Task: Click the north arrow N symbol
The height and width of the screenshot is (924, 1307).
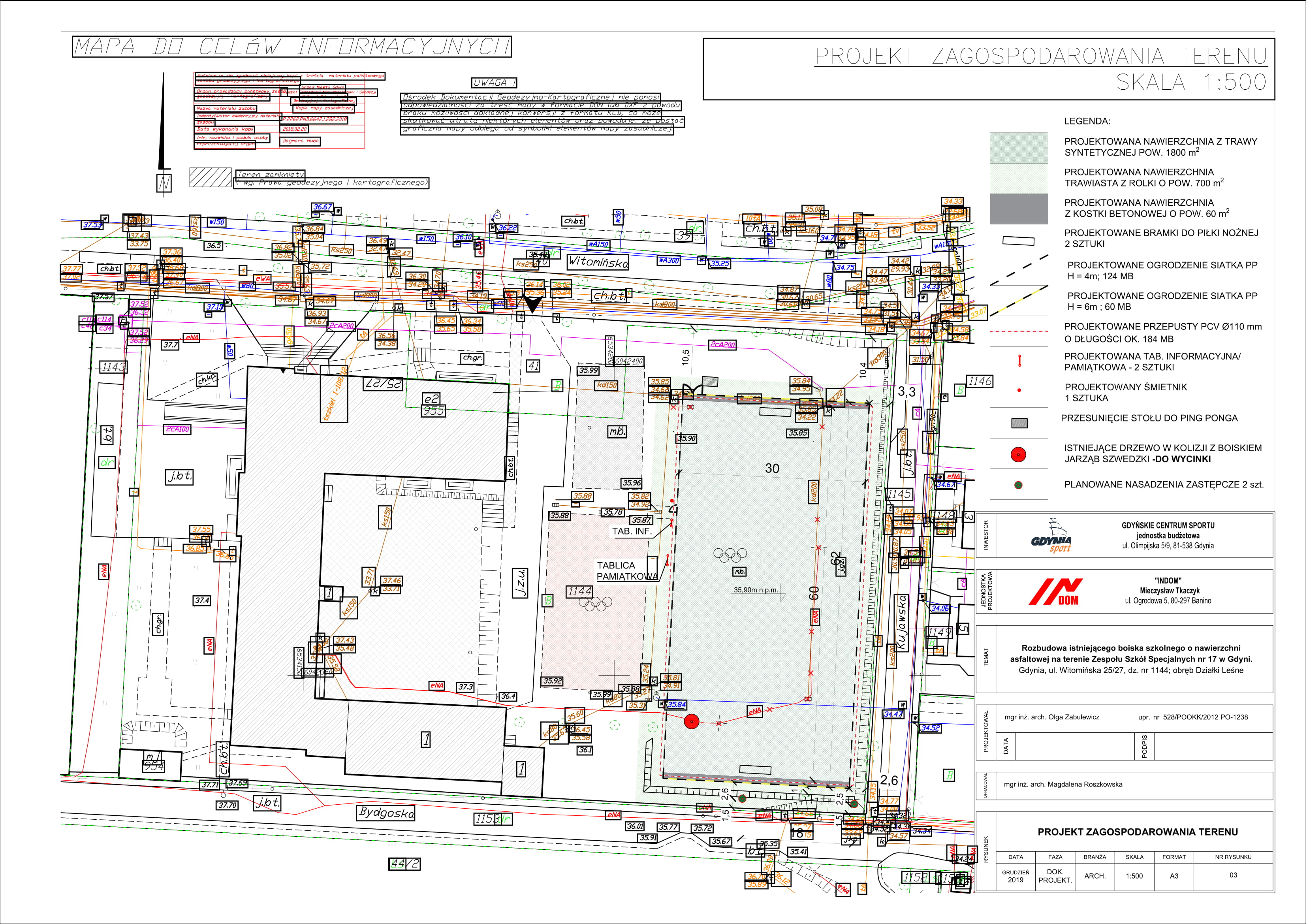Action: click(x=164, y=183)
